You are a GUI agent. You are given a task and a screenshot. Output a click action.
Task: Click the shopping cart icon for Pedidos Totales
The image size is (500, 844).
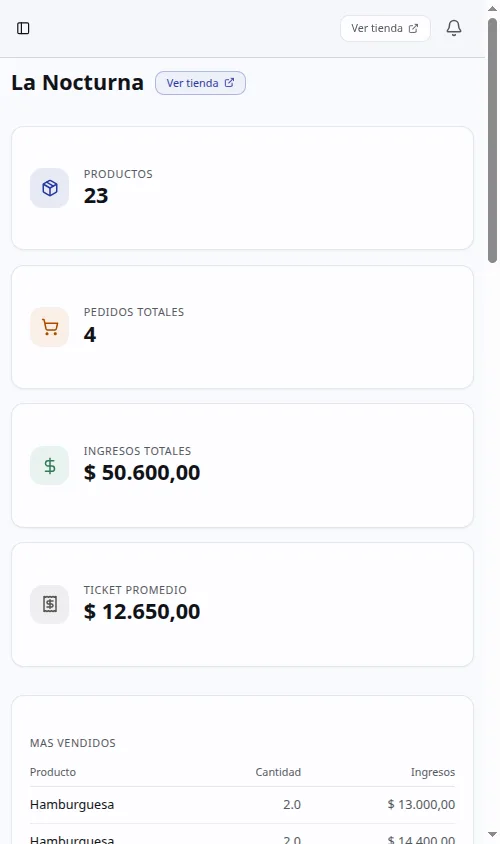pos(50,327)
